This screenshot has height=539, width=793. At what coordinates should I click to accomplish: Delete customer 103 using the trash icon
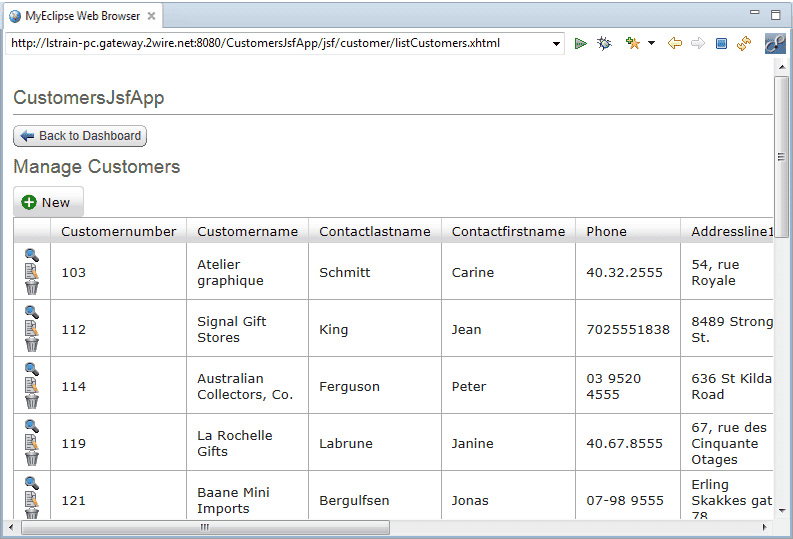[x=32, y=288]
